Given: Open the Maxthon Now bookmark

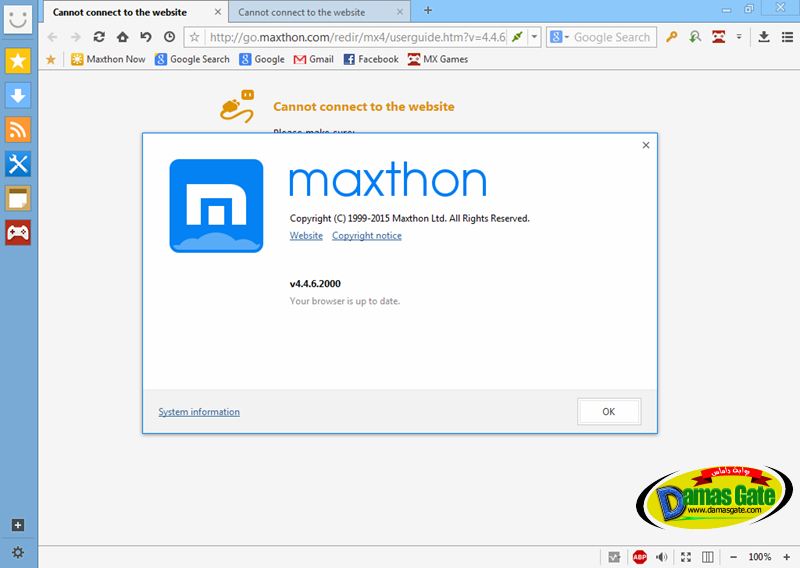Looking at the screenshot, I should (108, 59).
